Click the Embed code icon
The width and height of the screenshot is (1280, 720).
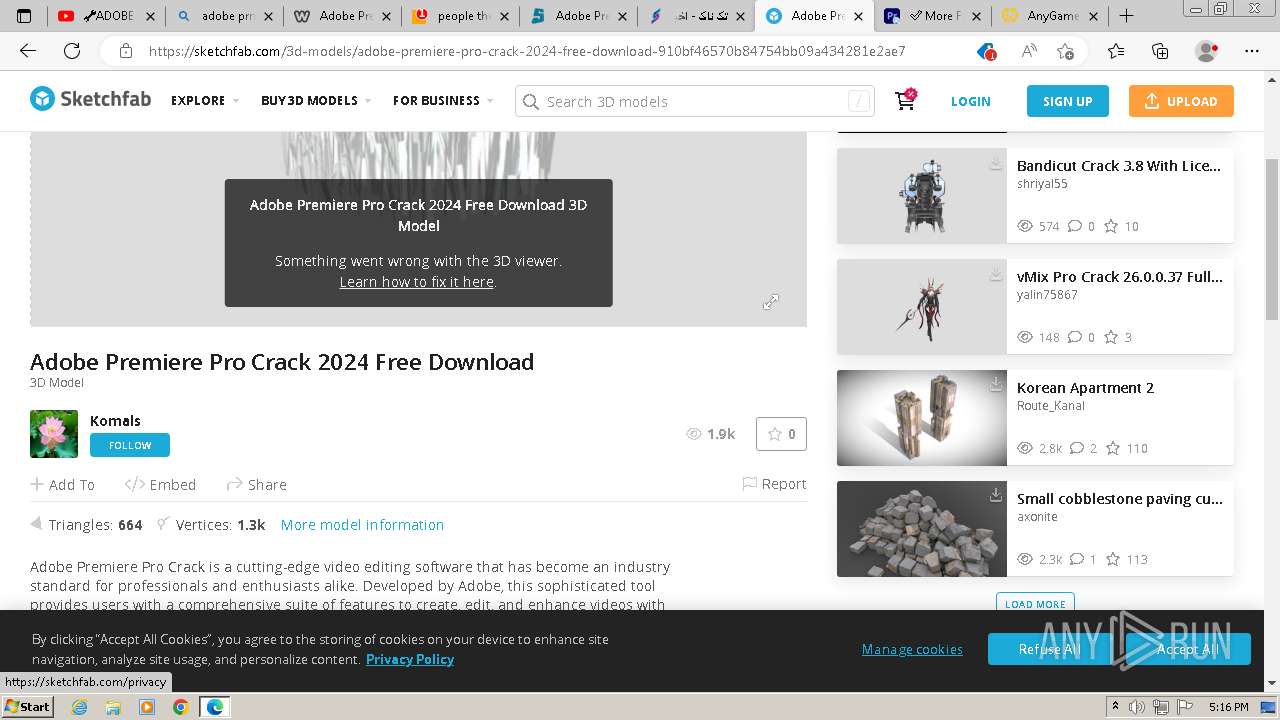(x=134, y=484)
